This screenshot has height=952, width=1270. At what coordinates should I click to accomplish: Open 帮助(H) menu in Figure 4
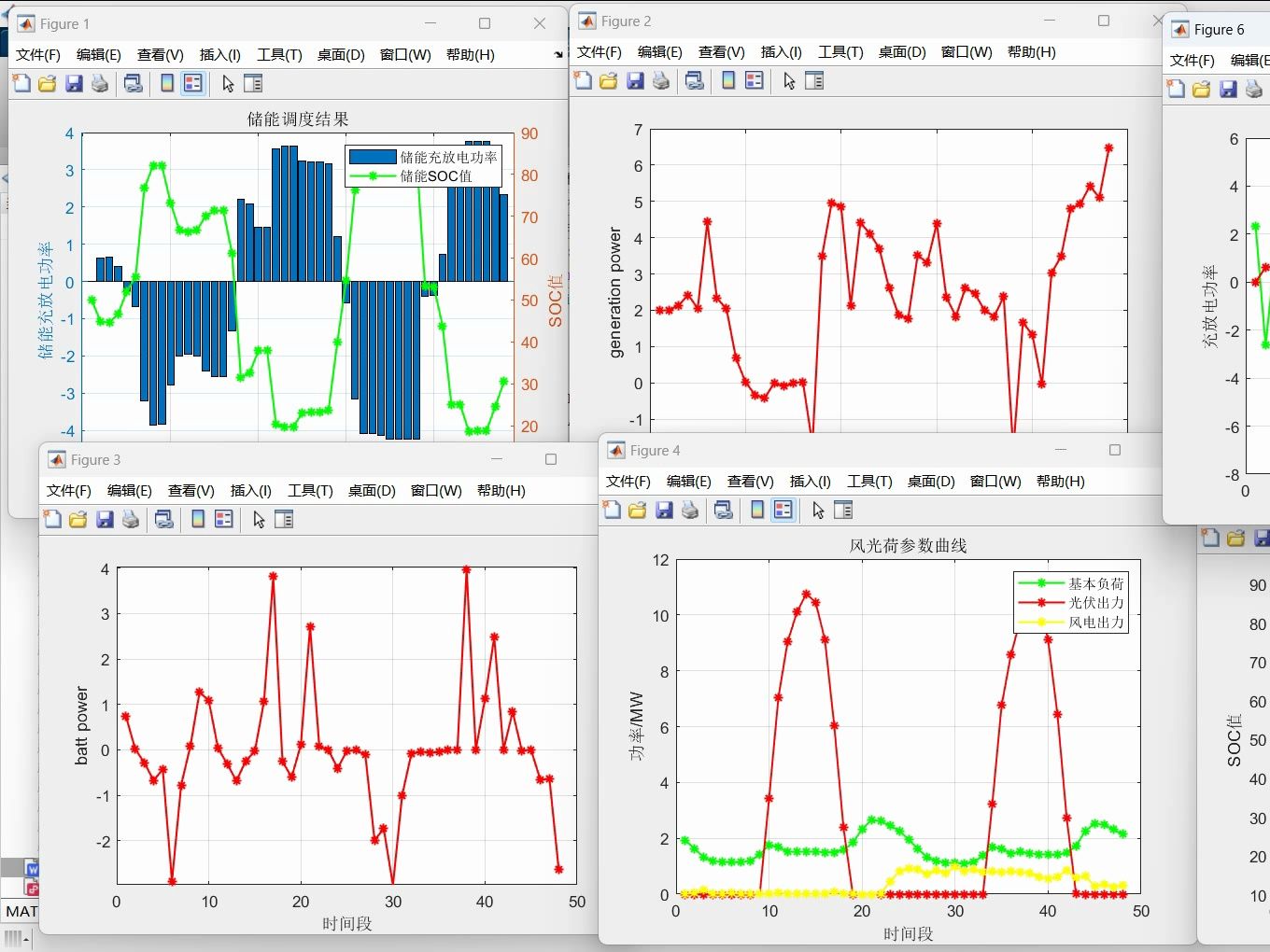[x=1061, y=481]
